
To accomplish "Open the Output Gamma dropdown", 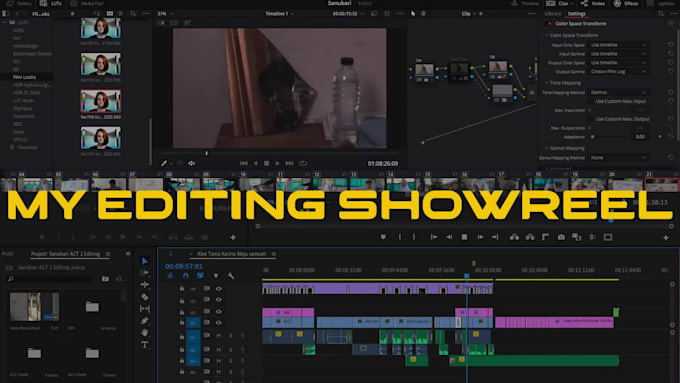I will 619,72.
